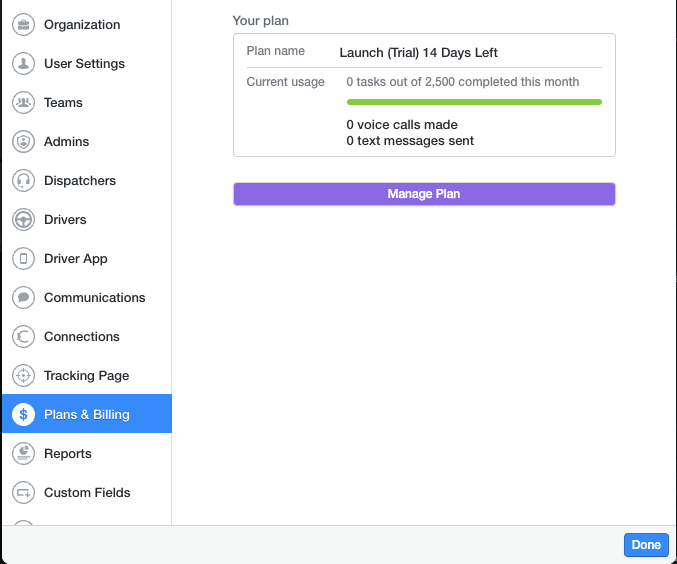Click the Tracking Page crosshair icon

pos(23,376)
